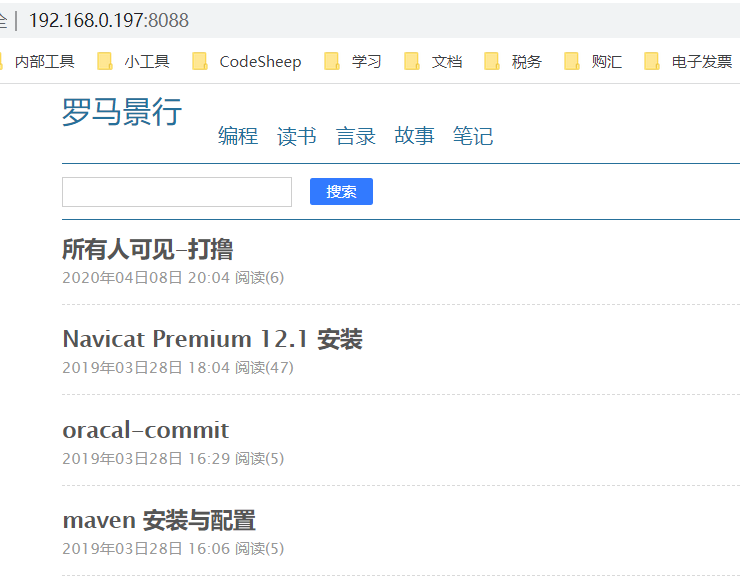Click the date 2020年04月08日 20:04 阅读(6)
Image resolution: width=740 pixels, height=581 pixels.
click(x=173, y=278)
